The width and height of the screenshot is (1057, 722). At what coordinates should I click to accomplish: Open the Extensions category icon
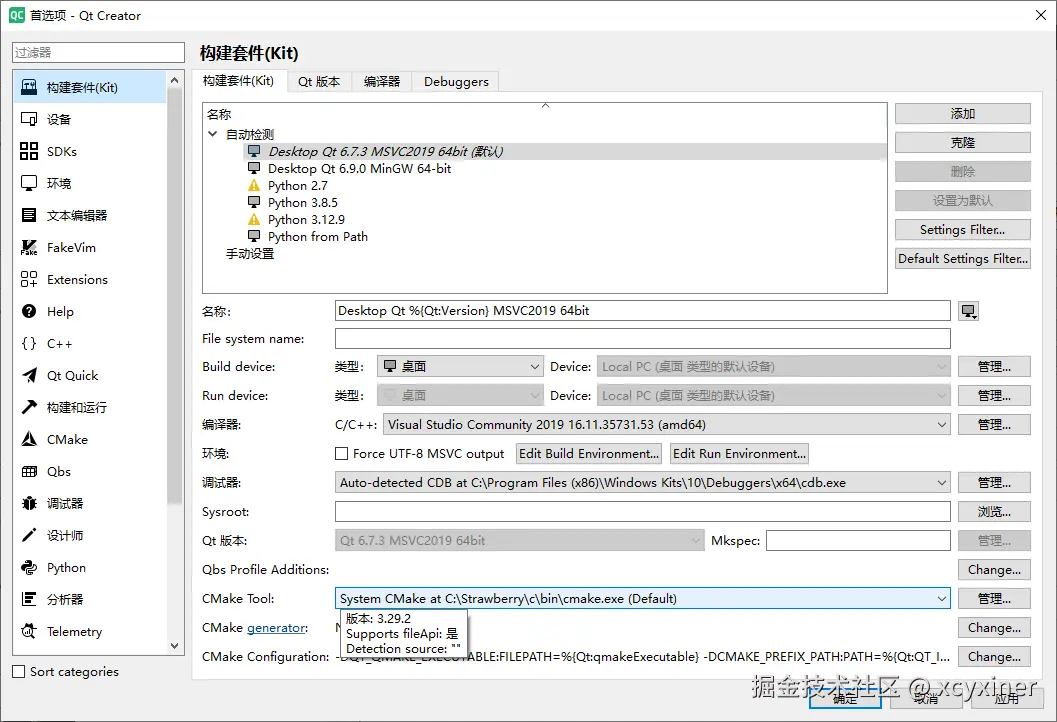[x=29, y=279]
